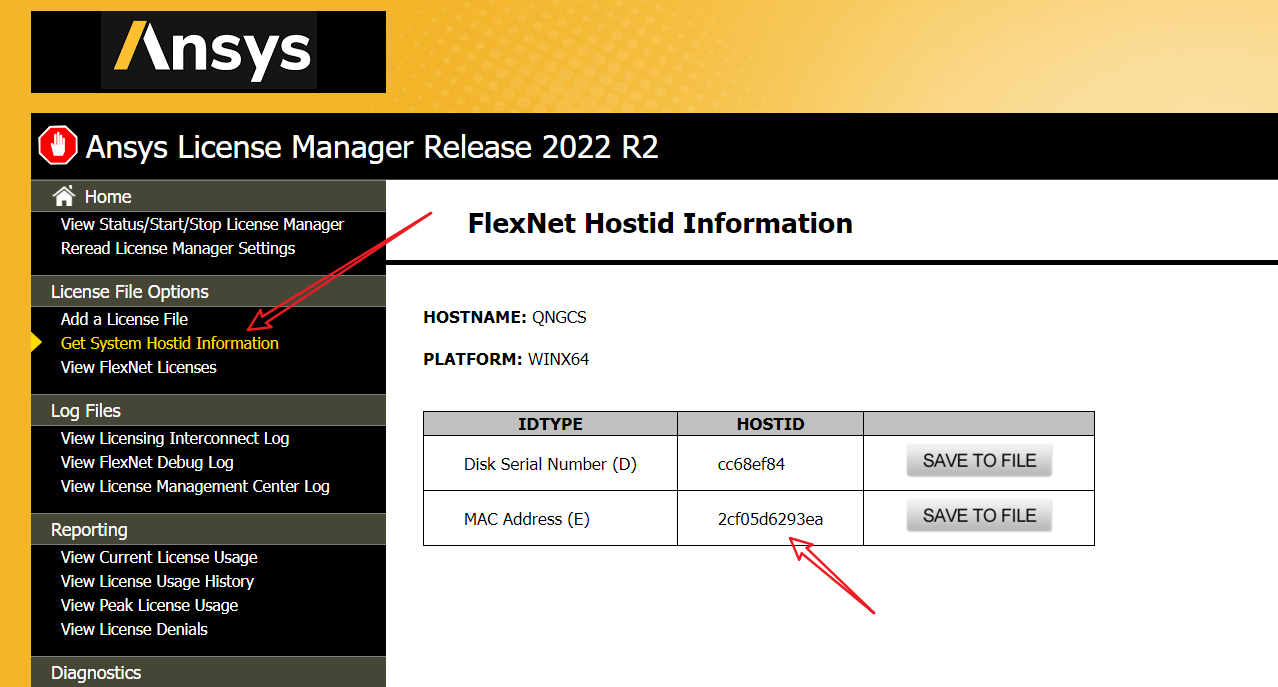The height and width of the screenshot is (687, 1278).
Task: Click the Ansys License Manager Release title
Action: coord(372,147)
